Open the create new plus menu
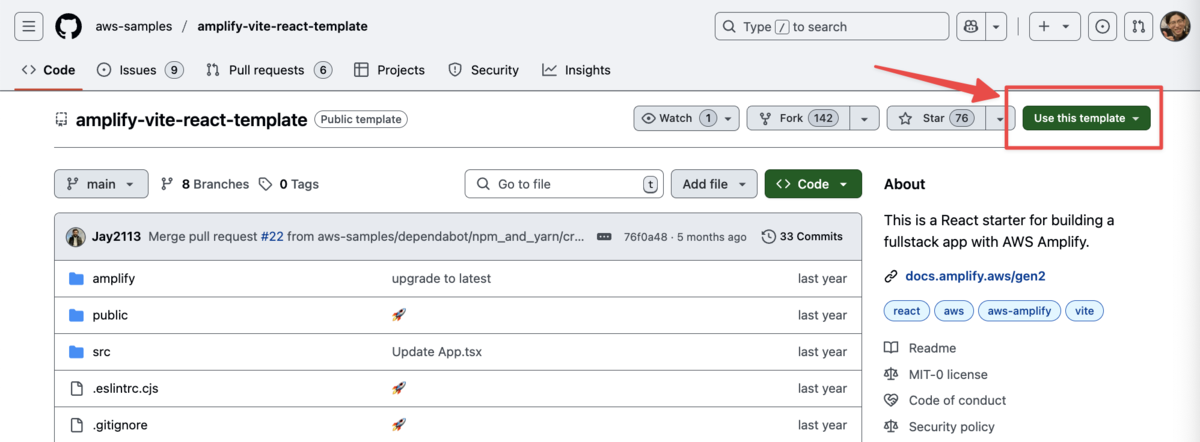 [1053, 27]
